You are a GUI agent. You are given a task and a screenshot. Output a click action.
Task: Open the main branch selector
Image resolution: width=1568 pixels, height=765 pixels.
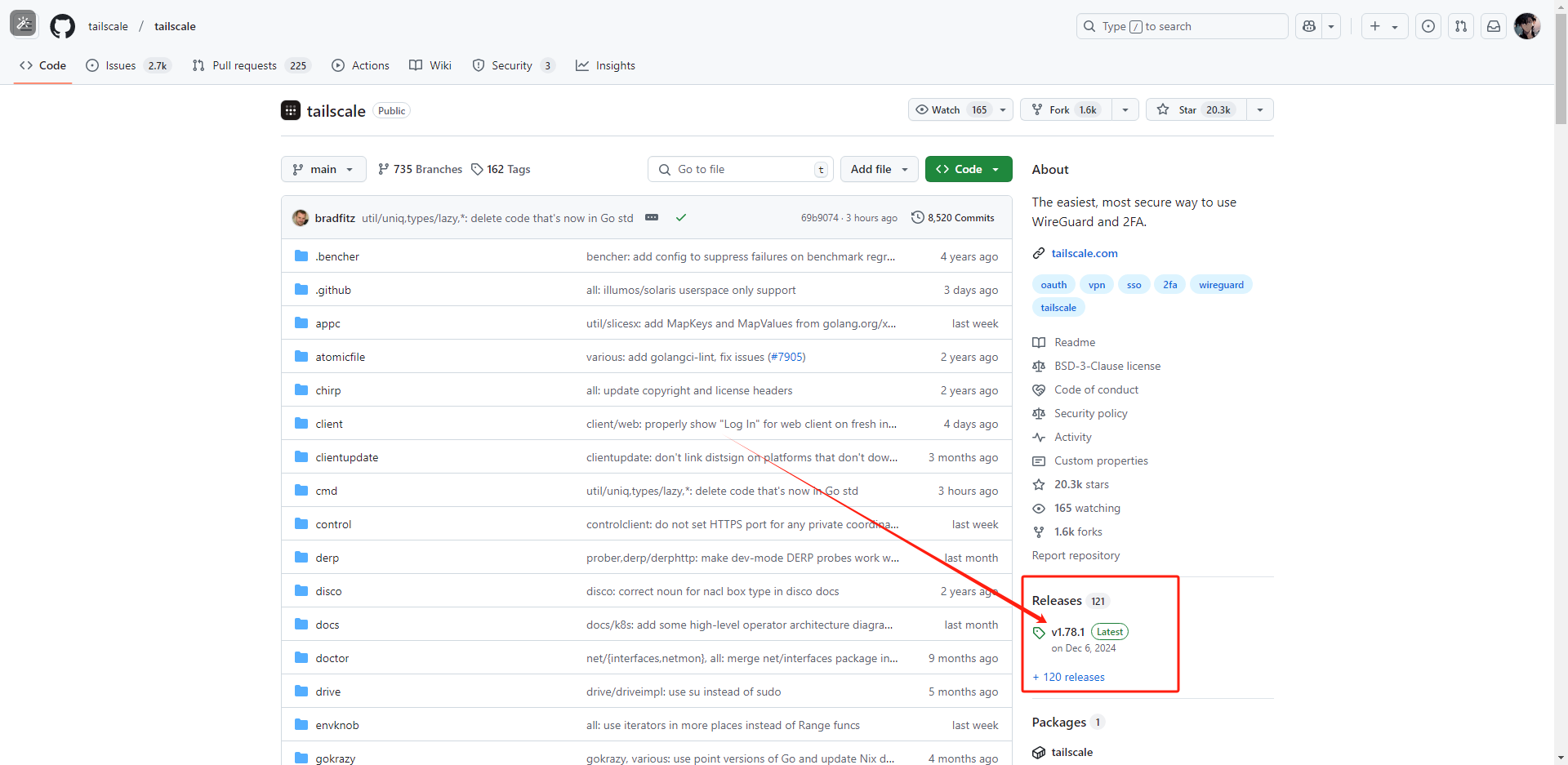tap(323, 169)
